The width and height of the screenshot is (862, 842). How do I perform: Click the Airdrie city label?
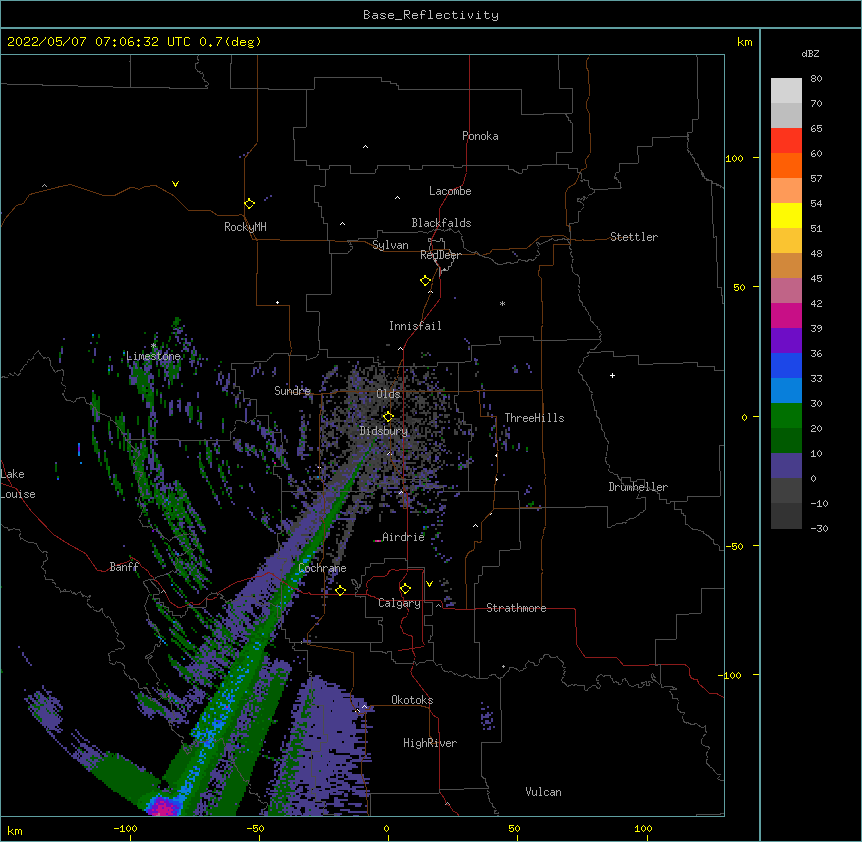coord(403,537)
